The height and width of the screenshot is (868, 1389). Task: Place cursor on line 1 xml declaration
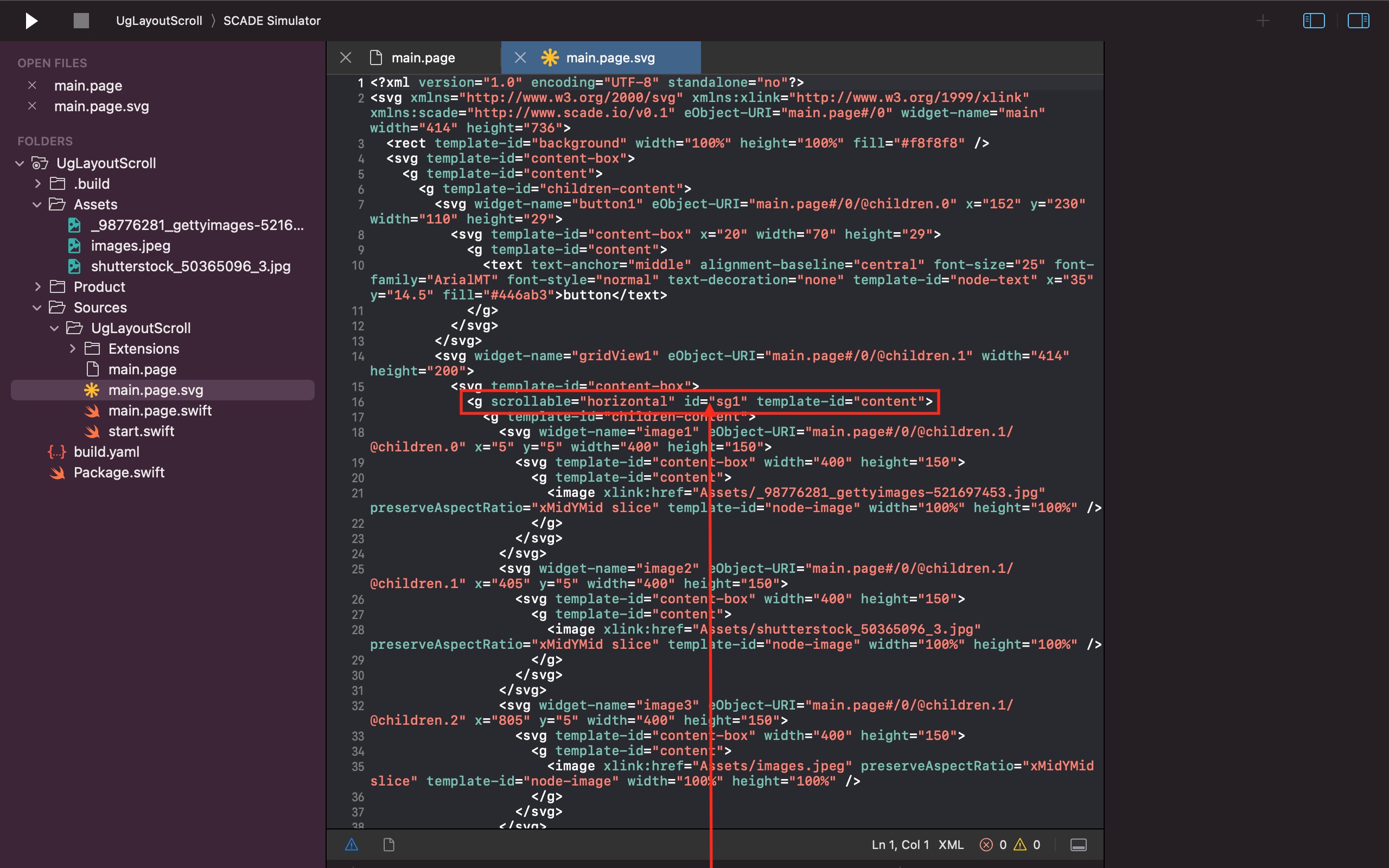(x=587, y=82)
